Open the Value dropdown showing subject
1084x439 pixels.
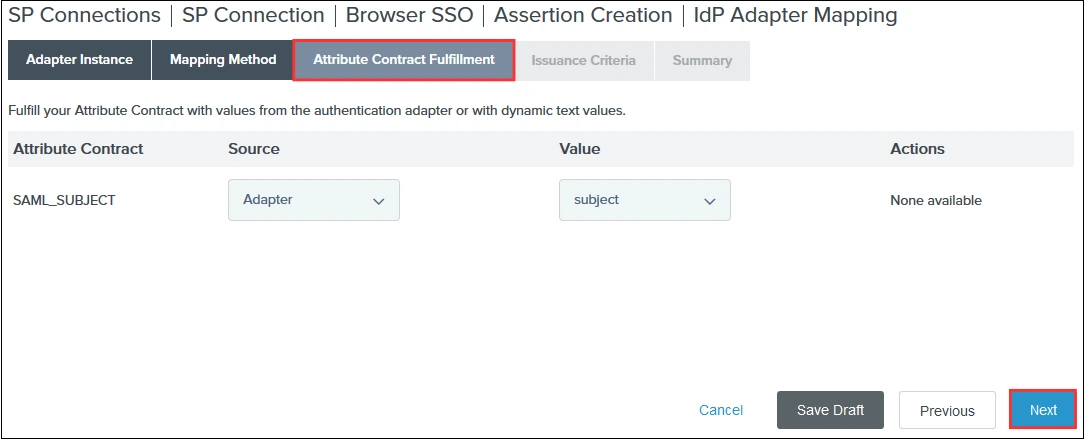click(x=645, y=200)
